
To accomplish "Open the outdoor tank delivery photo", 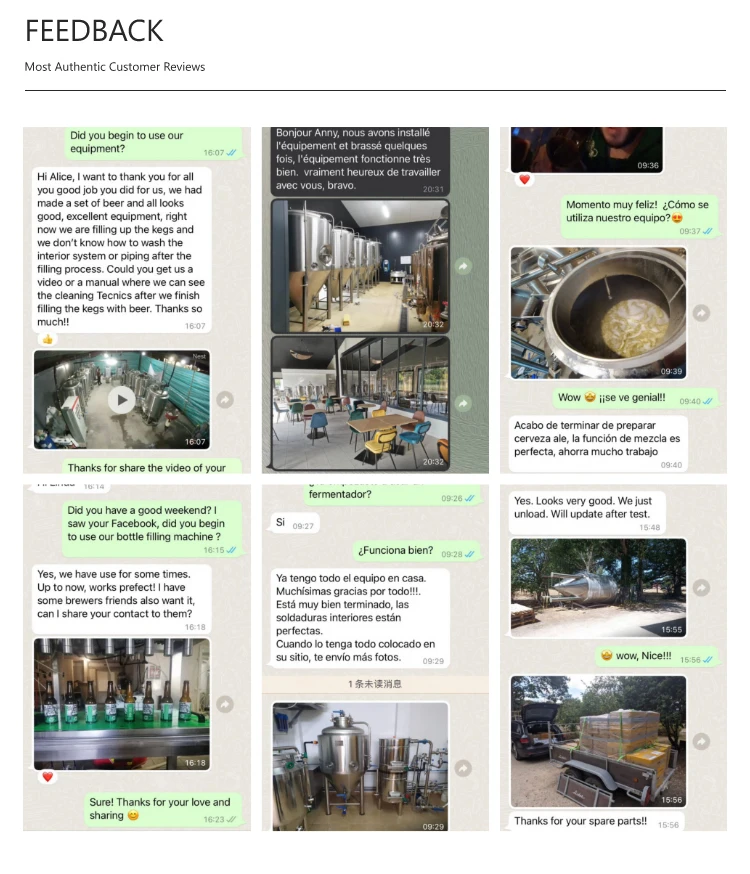I will click(x=598, y=587).
